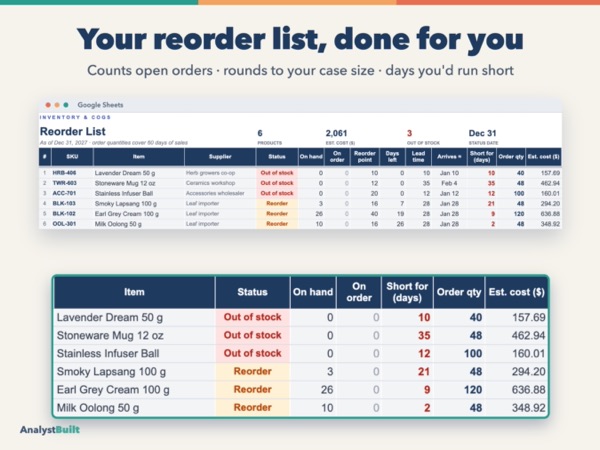Screen dimensions: 600x450
Task: Select 'On order' header in the enlarged table
Action: (x=359, y=292)
